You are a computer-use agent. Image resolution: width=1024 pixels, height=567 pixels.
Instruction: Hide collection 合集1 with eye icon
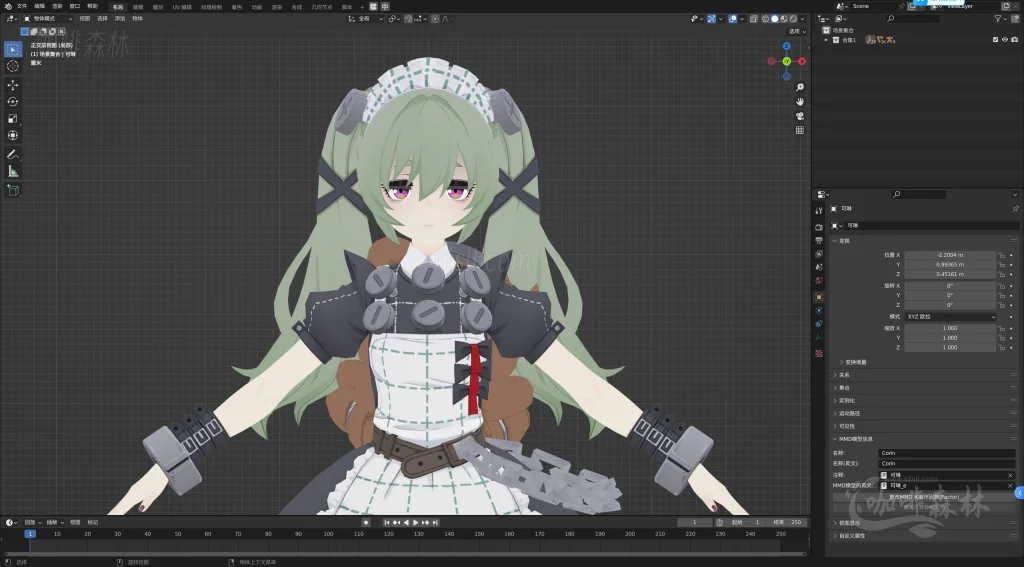coord(1004,40)
